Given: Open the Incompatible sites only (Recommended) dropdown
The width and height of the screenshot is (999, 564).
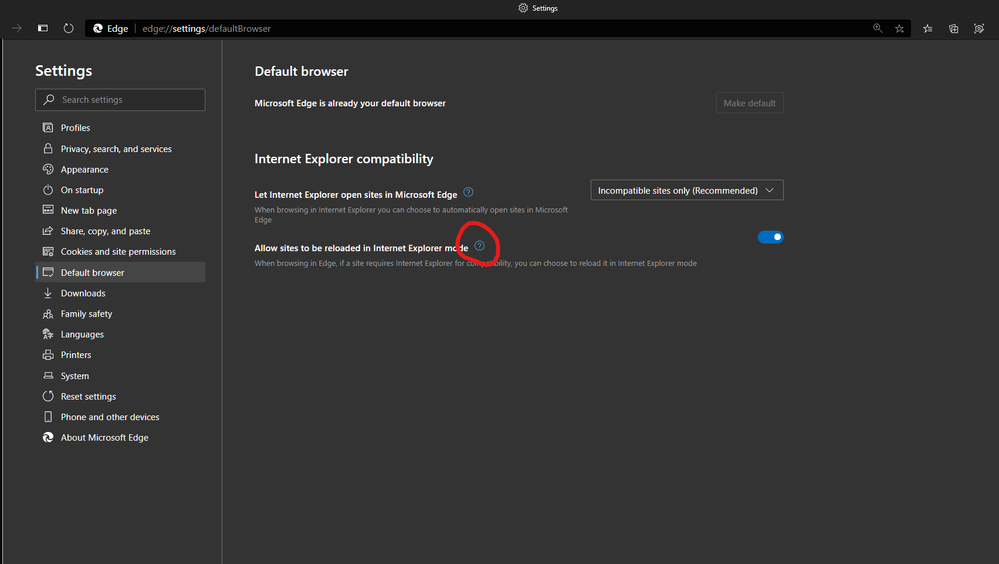Looking at the screenshot, I should tap(687, 190).
